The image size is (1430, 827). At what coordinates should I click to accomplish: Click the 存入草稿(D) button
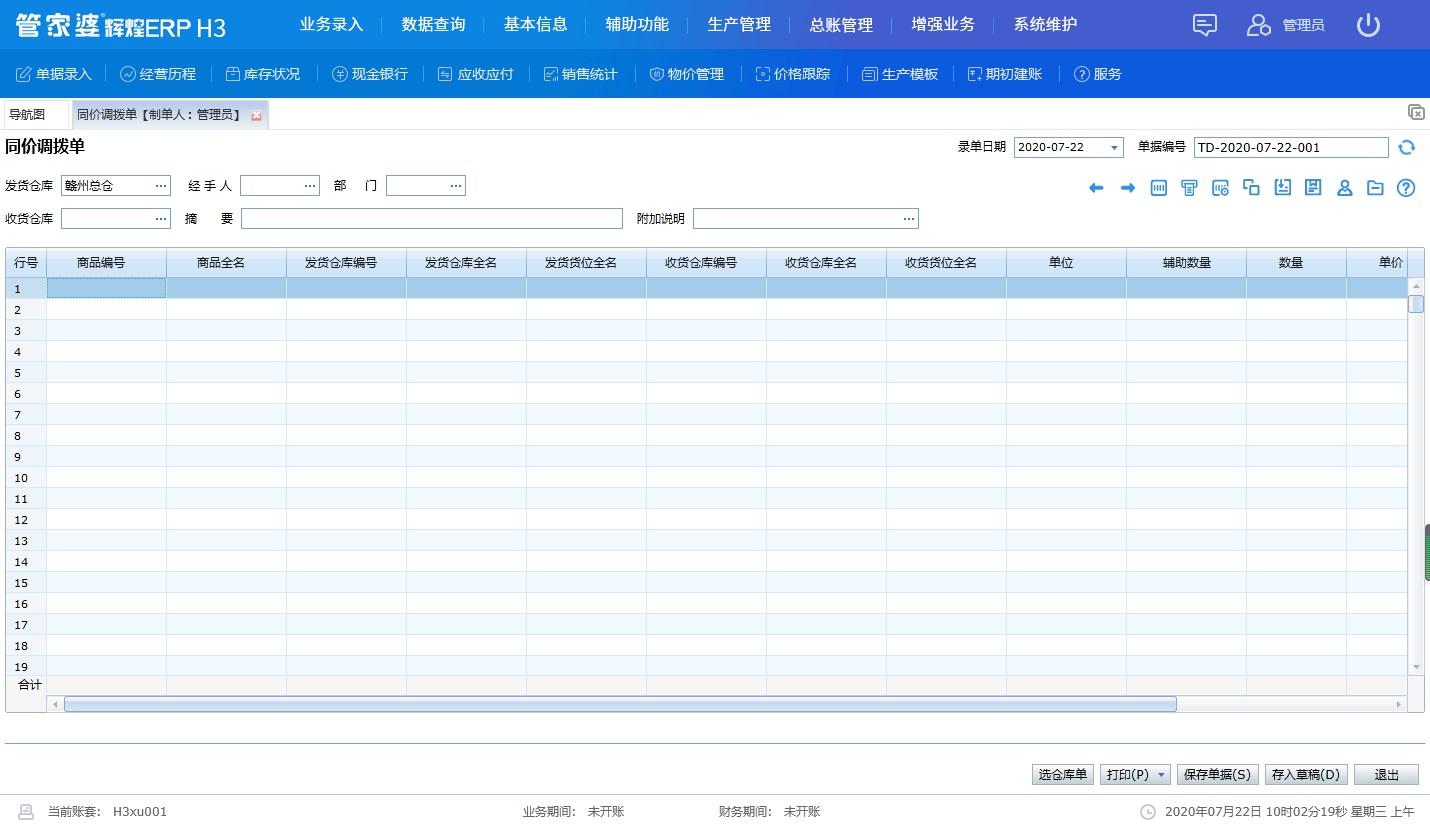pyautogui.click(x=1306, y=775)
